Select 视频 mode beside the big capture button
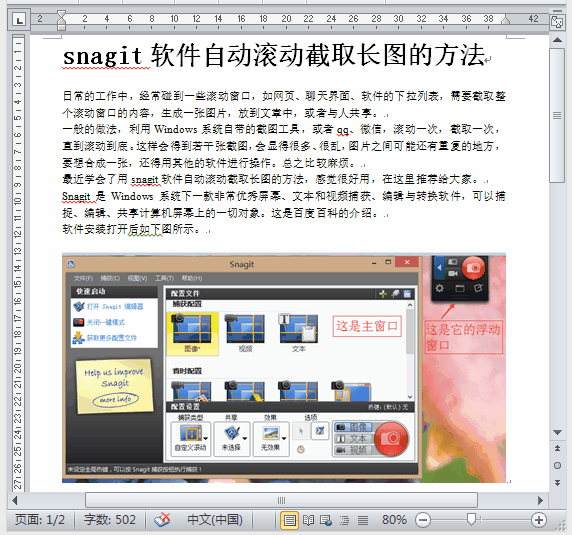The height and width of the screenshot is (535, 572). [353, 450]
